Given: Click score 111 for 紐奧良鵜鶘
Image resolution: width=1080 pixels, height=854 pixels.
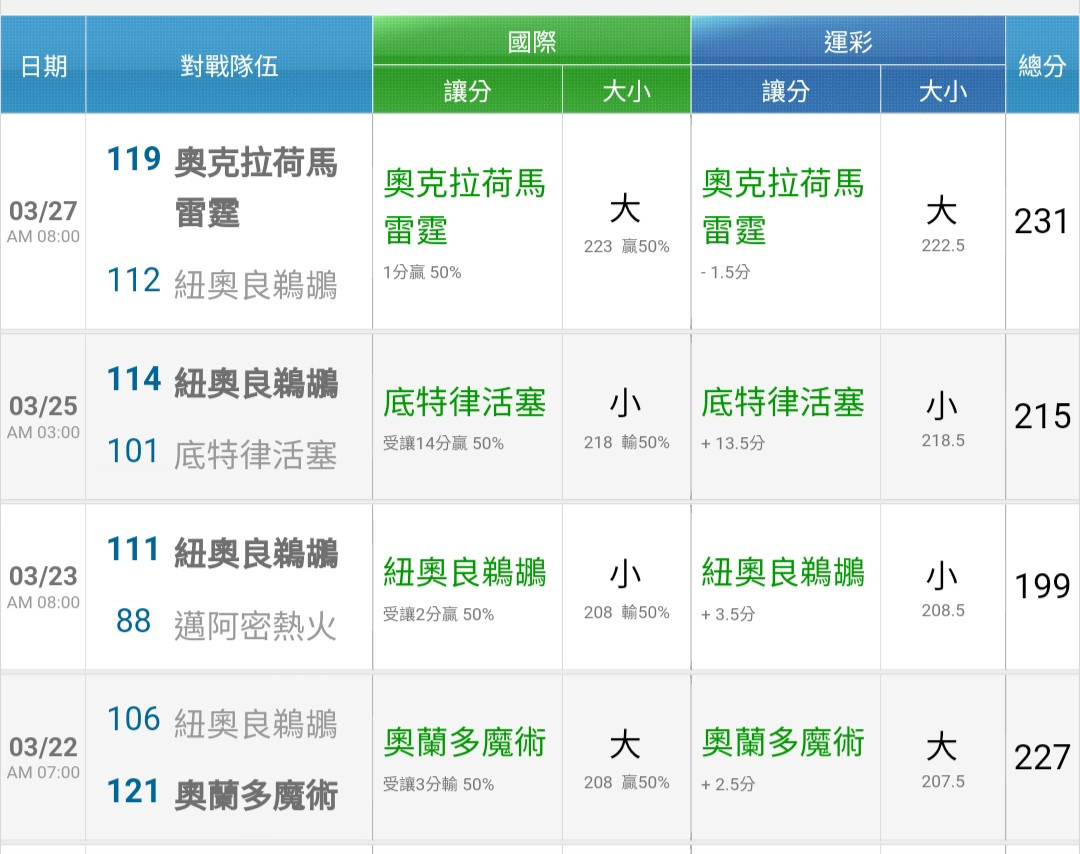Looking at the screenshot, I should point(134,550).
